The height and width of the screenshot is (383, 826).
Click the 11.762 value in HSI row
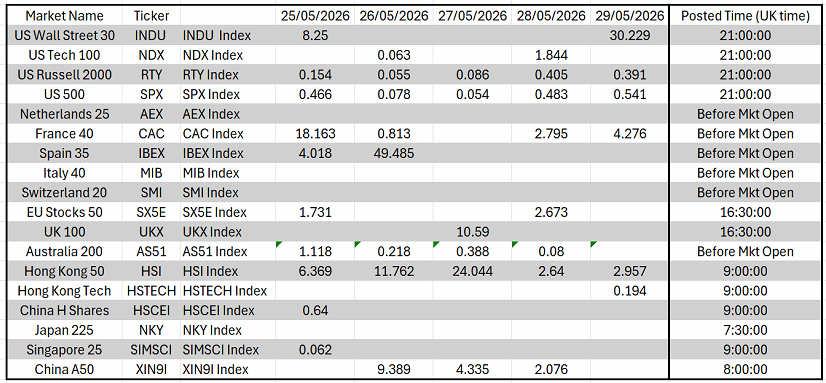(x=394, y=271)
